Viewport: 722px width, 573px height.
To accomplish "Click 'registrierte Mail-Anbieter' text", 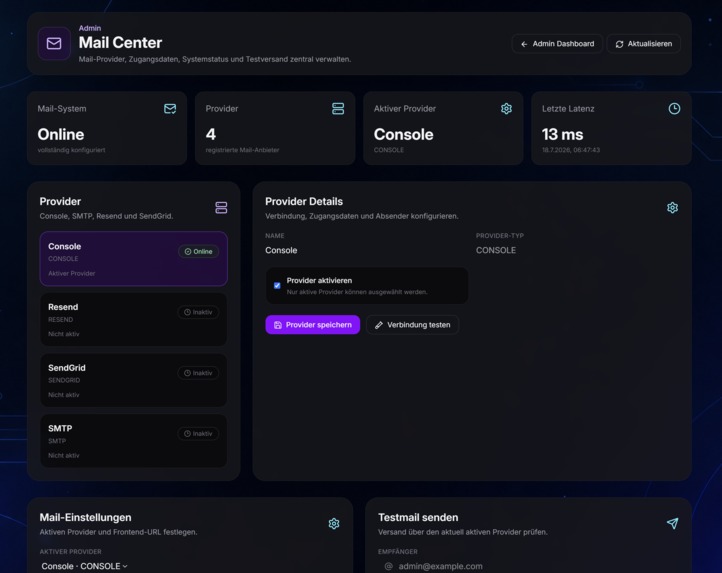I will click(x=242, y=150).
